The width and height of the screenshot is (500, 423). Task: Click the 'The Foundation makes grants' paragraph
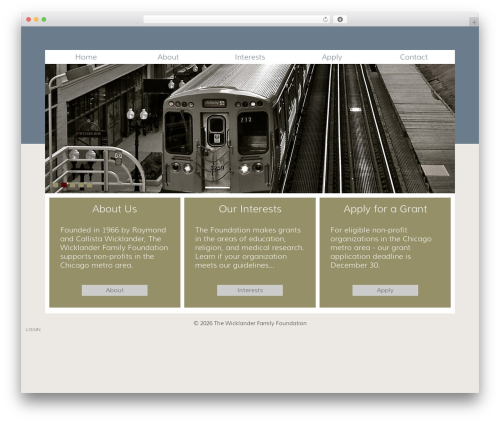[x=249, y=248]
